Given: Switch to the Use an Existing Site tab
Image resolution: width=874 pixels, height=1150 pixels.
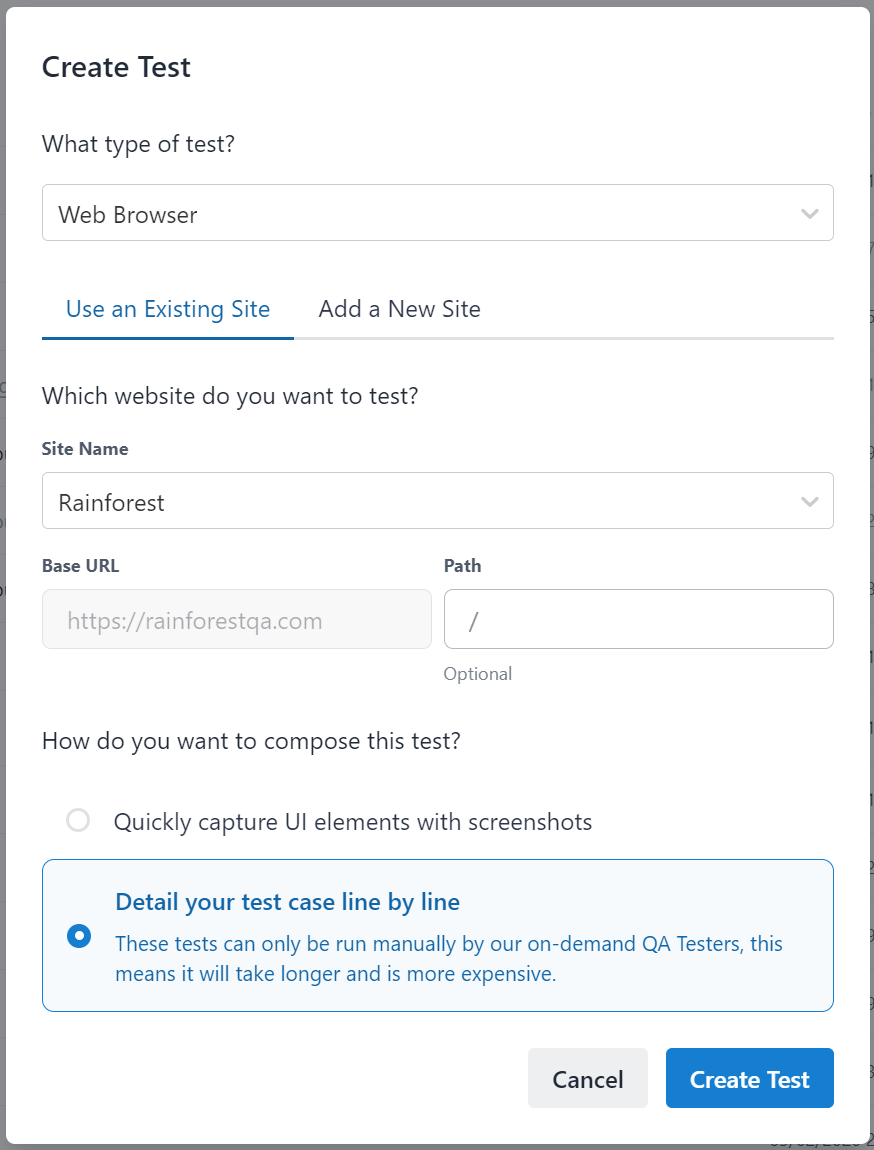Looking at the screenshot, I should point(168,309).
